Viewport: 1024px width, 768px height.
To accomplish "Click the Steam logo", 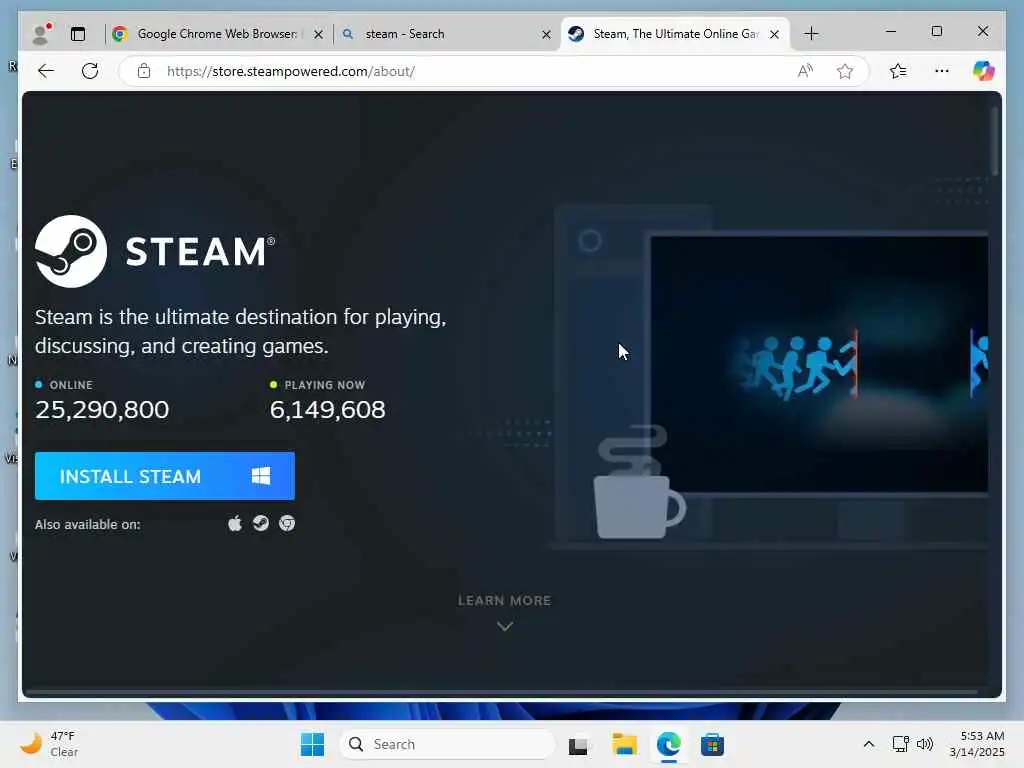I will point(155,251).
